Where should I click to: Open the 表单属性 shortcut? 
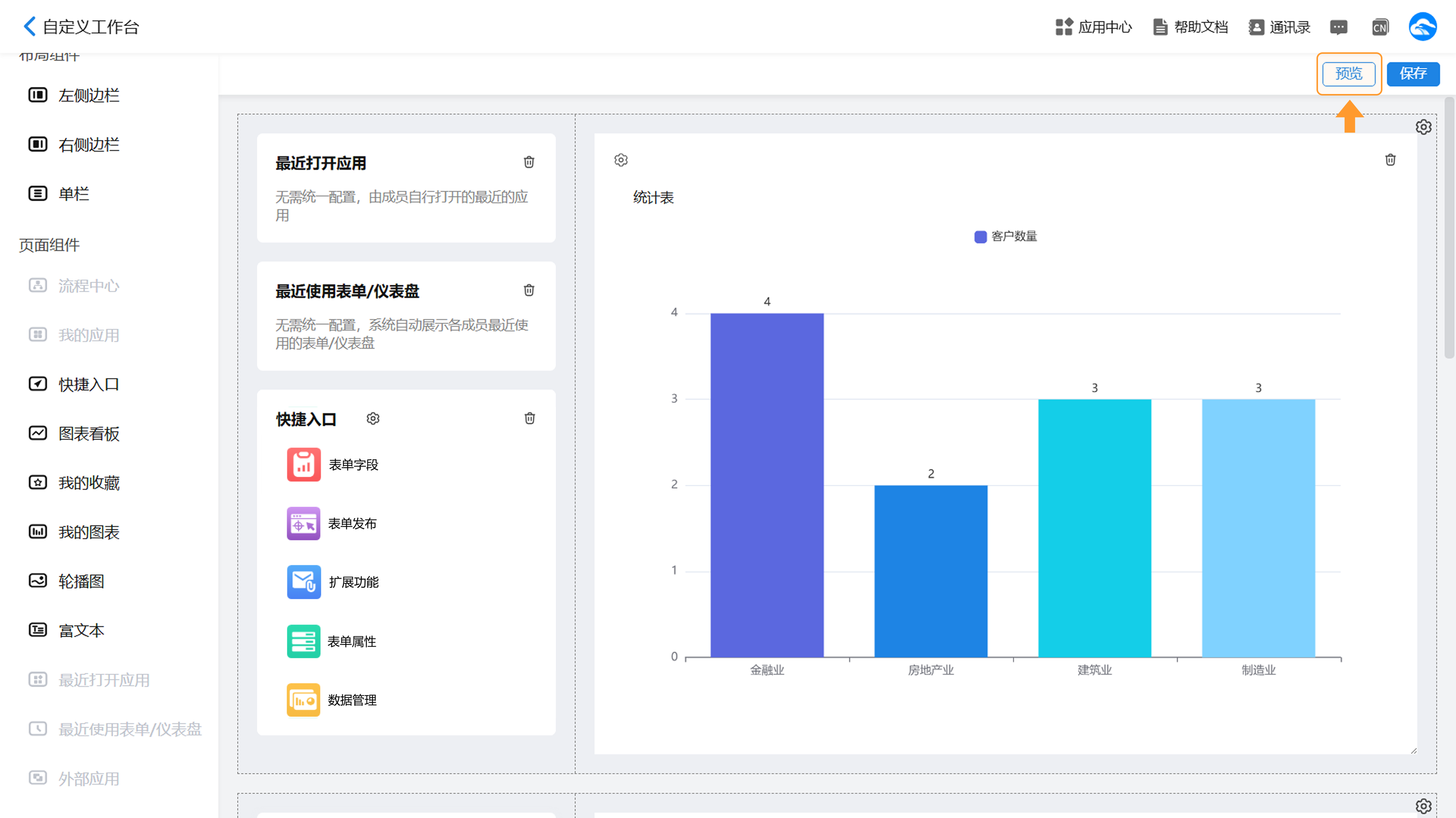click(x=332, y=641)
